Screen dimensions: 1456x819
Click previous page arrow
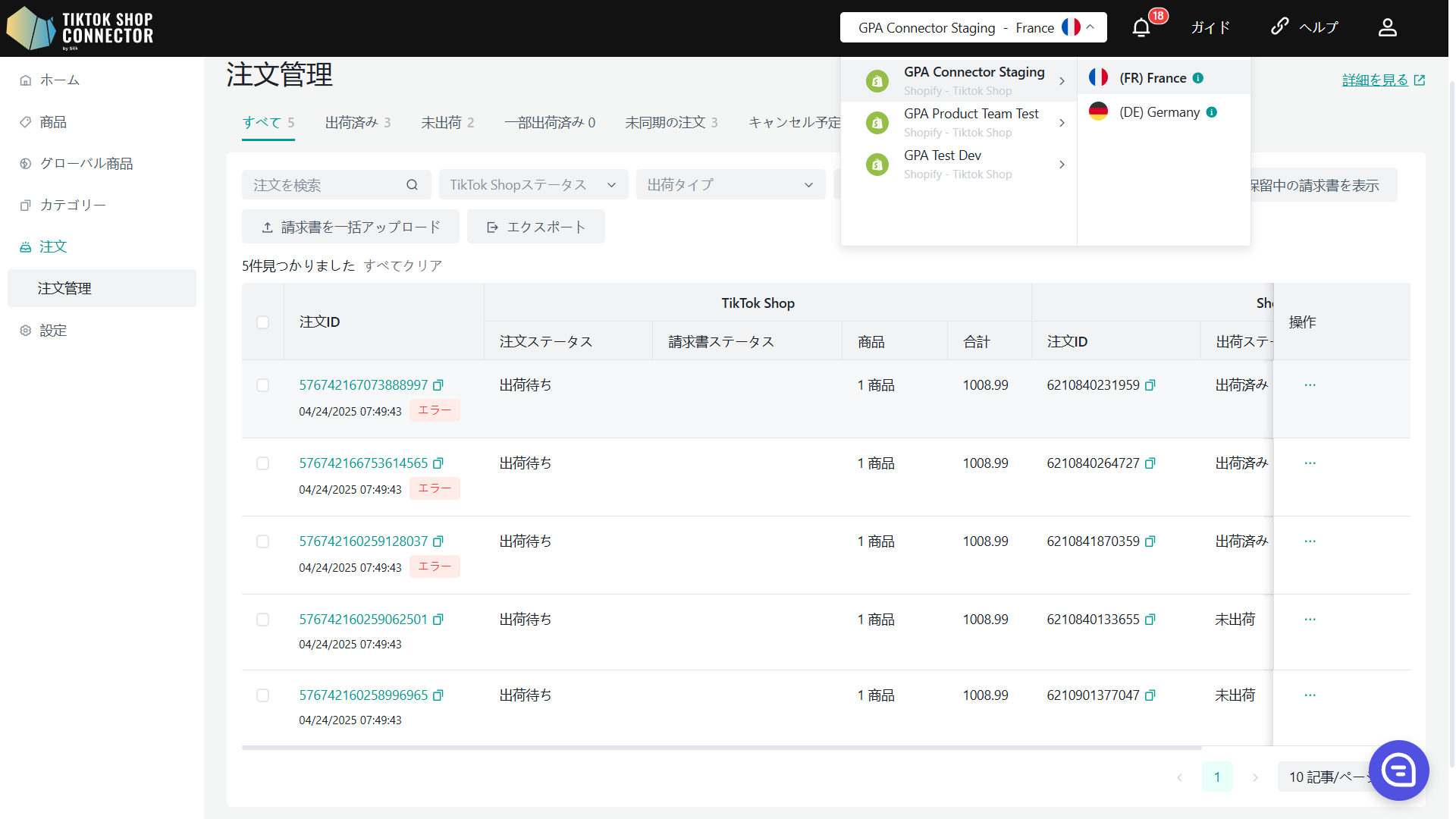pos(1179,777)
